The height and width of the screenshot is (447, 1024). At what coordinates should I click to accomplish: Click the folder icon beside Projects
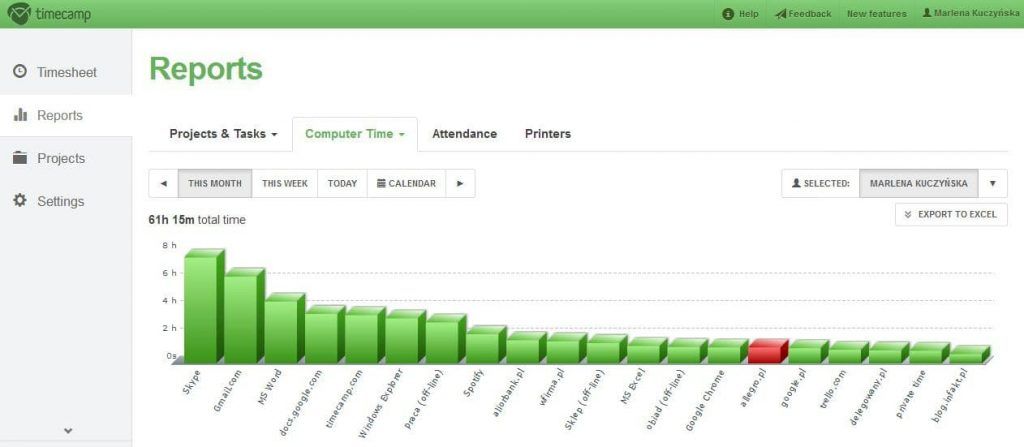click(20, 157)
